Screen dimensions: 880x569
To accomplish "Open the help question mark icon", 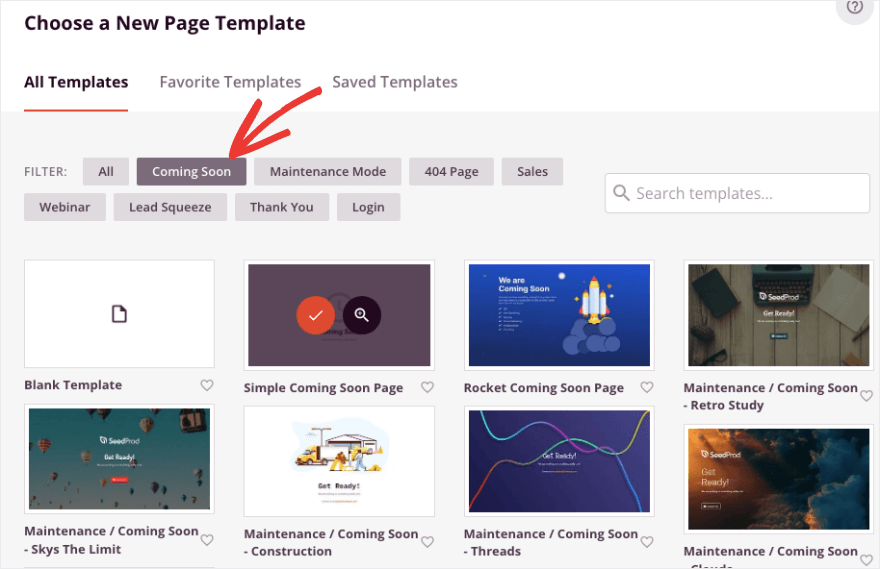I will pyautogui.click(x=855, y=7).
